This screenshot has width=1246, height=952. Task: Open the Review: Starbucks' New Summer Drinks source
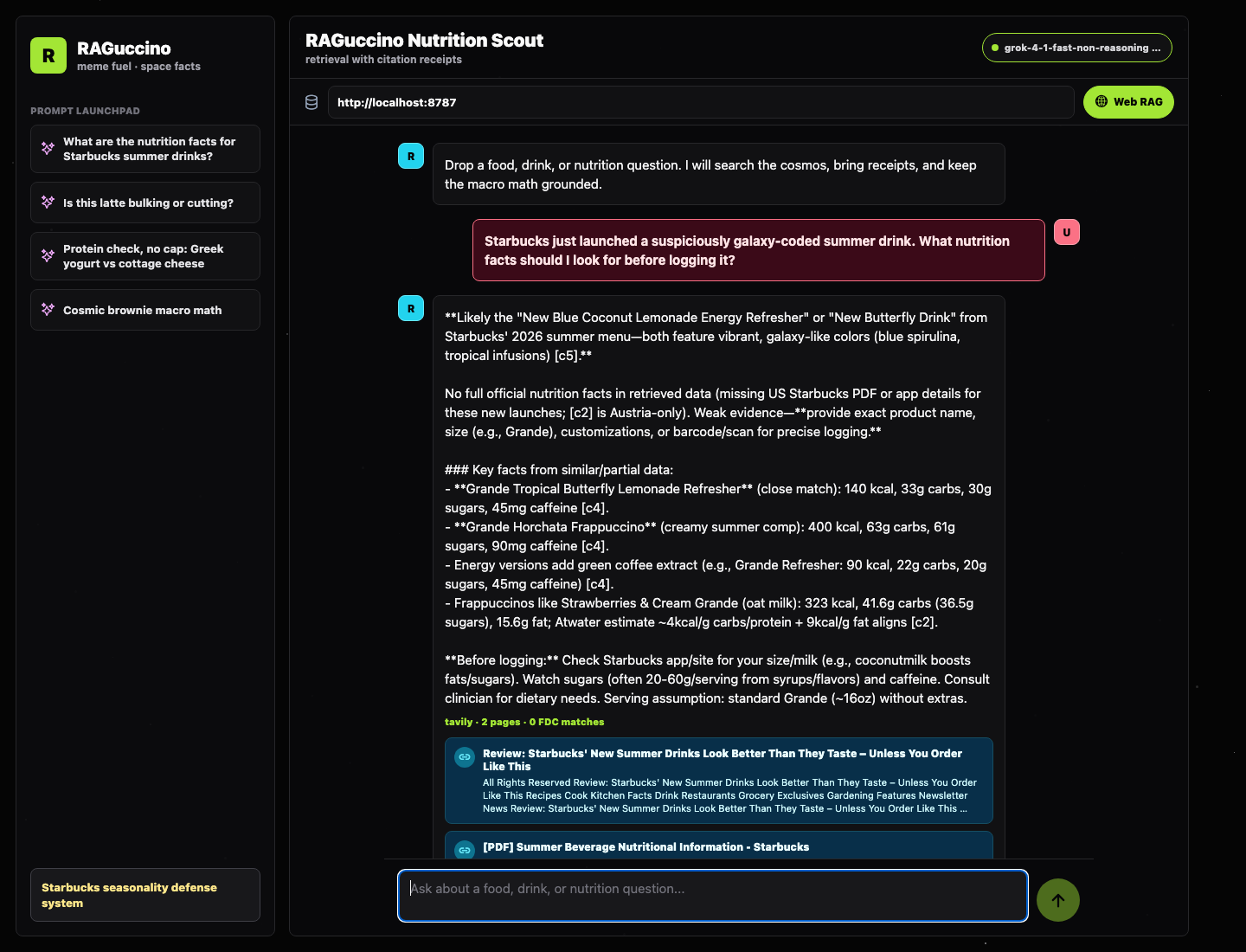pos(719,781)
